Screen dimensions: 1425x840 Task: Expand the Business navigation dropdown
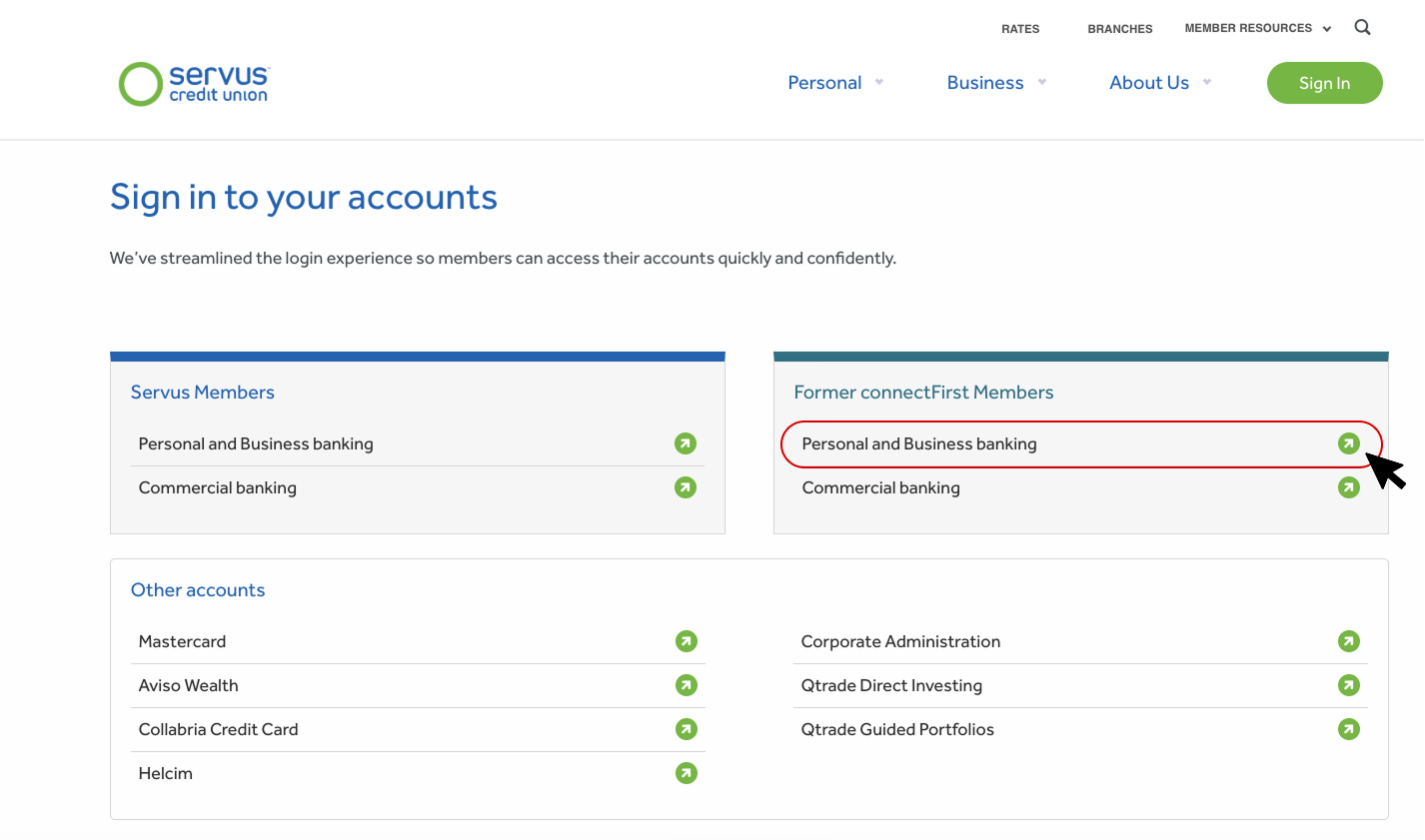(995, 83)
